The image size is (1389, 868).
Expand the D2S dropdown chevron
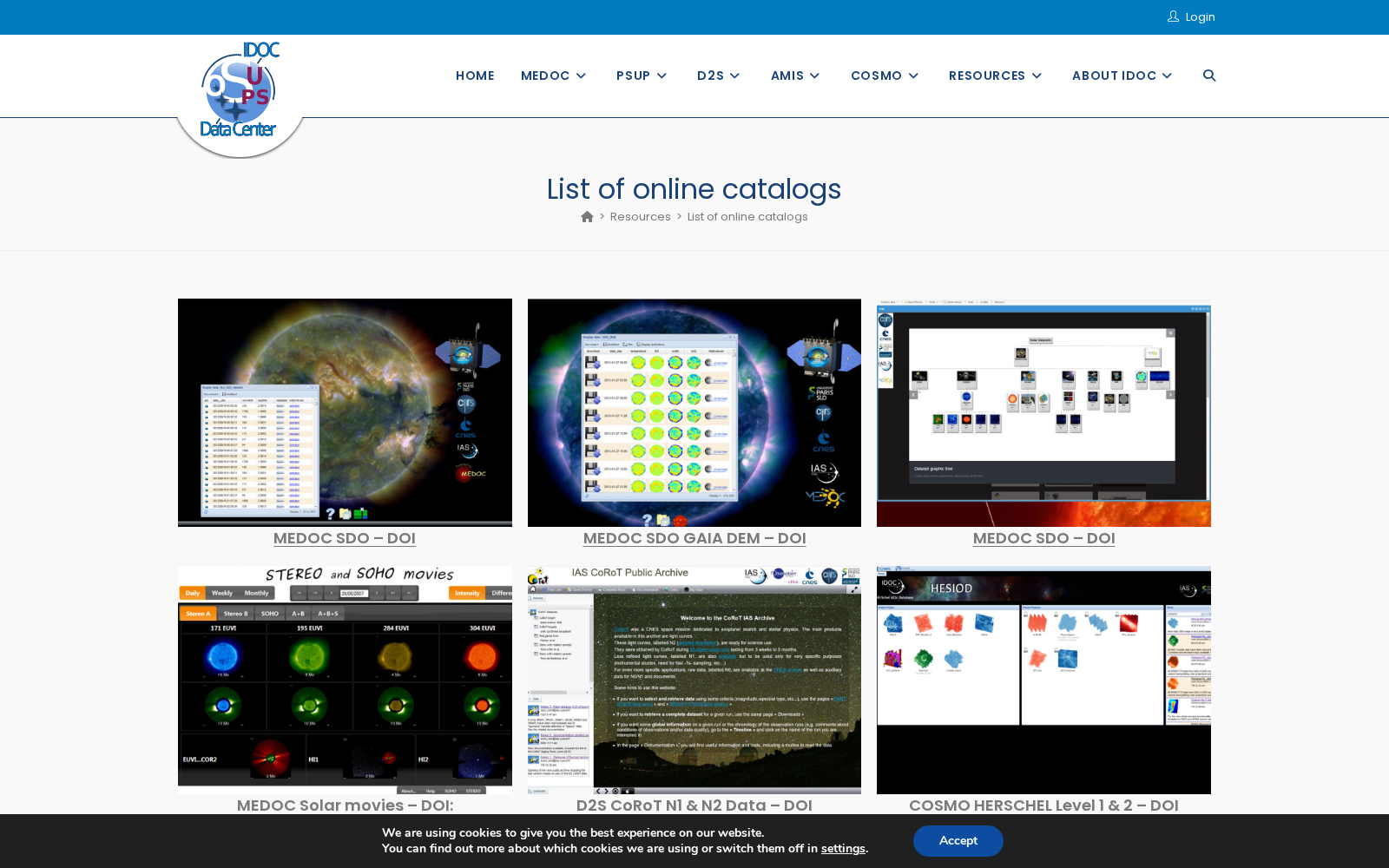pyautogui.click(x=734, y=76)
